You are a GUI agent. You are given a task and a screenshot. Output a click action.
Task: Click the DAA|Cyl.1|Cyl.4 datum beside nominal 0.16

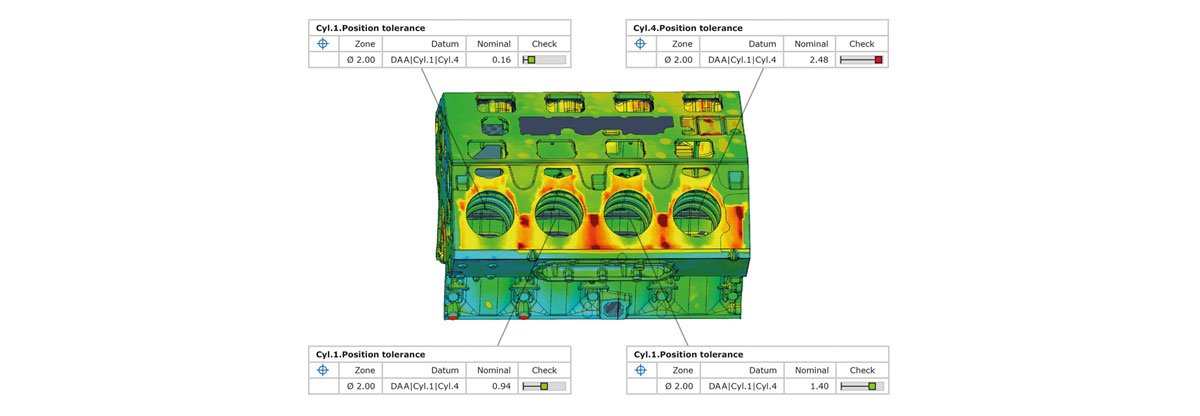coord(424,60)
